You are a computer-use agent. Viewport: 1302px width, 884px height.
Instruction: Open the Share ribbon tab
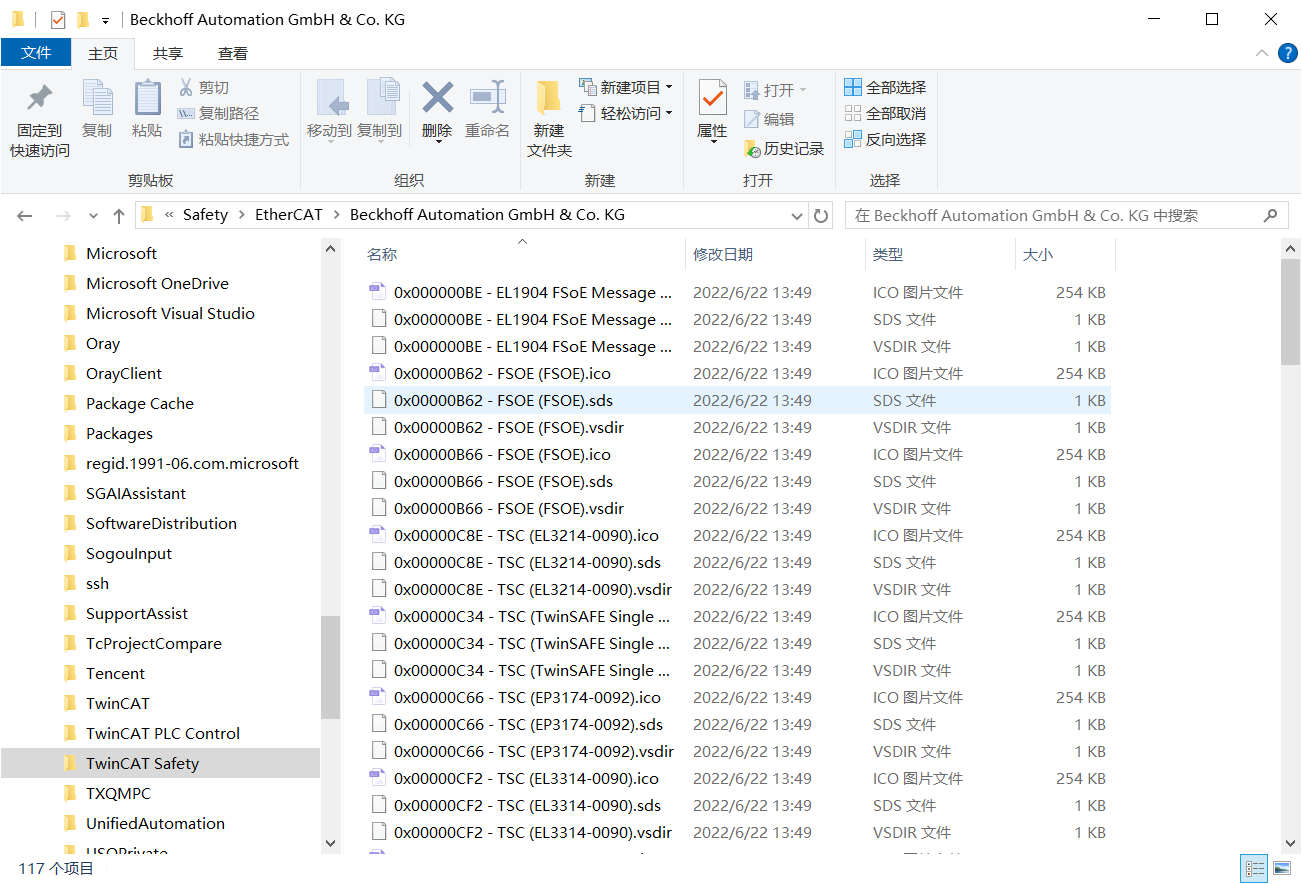pyautogui.click(x=167, y=54)
